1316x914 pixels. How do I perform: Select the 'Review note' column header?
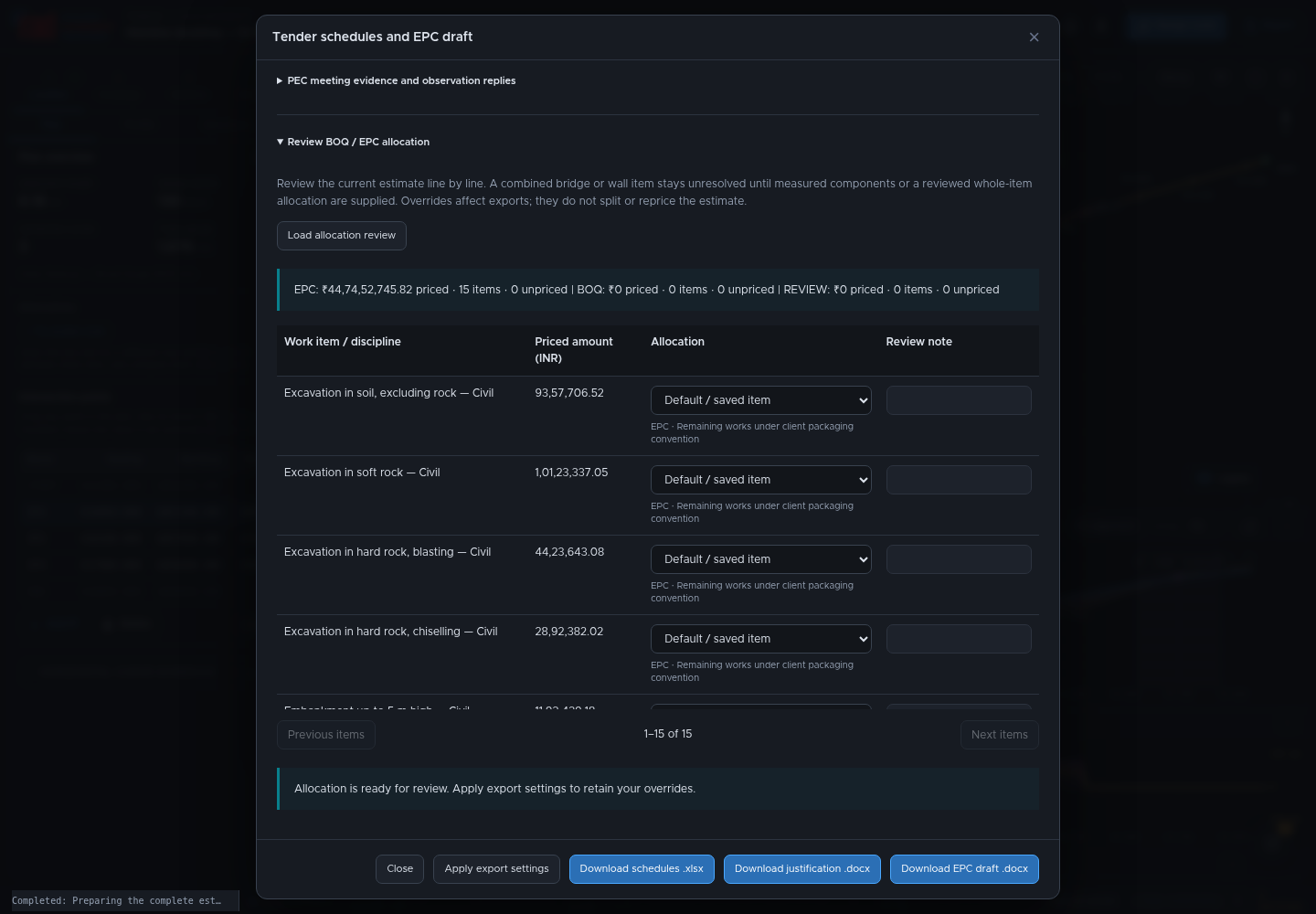click(x=919, y=342)
